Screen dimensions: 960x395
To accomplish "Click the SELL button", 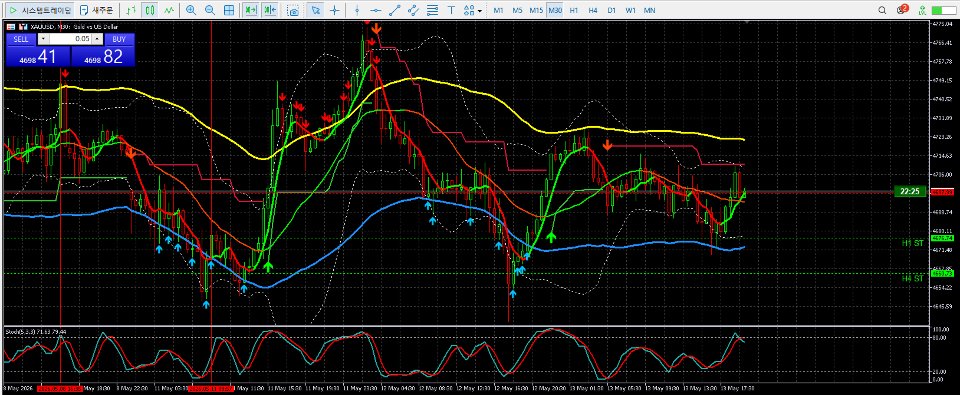I will pos(21,39).
